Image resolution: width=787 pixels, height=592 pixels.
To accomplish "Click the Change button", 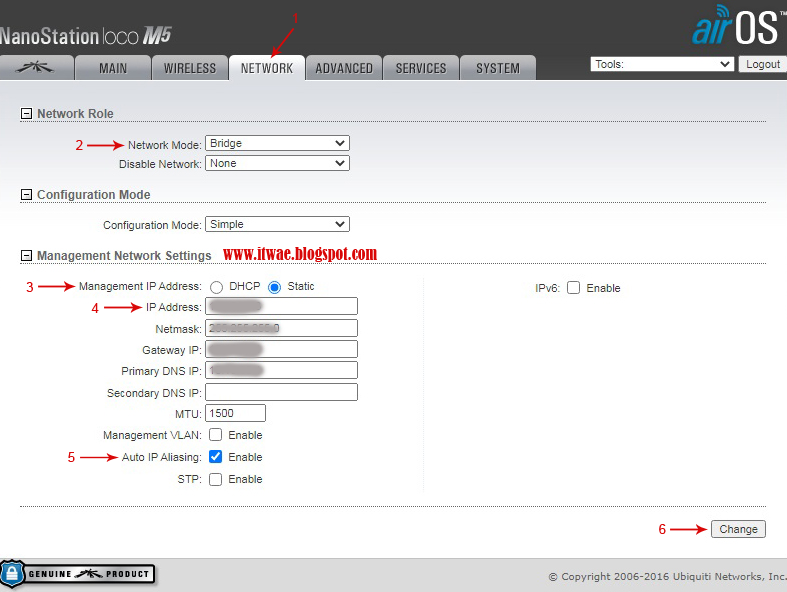I will (x=738, y=529).
